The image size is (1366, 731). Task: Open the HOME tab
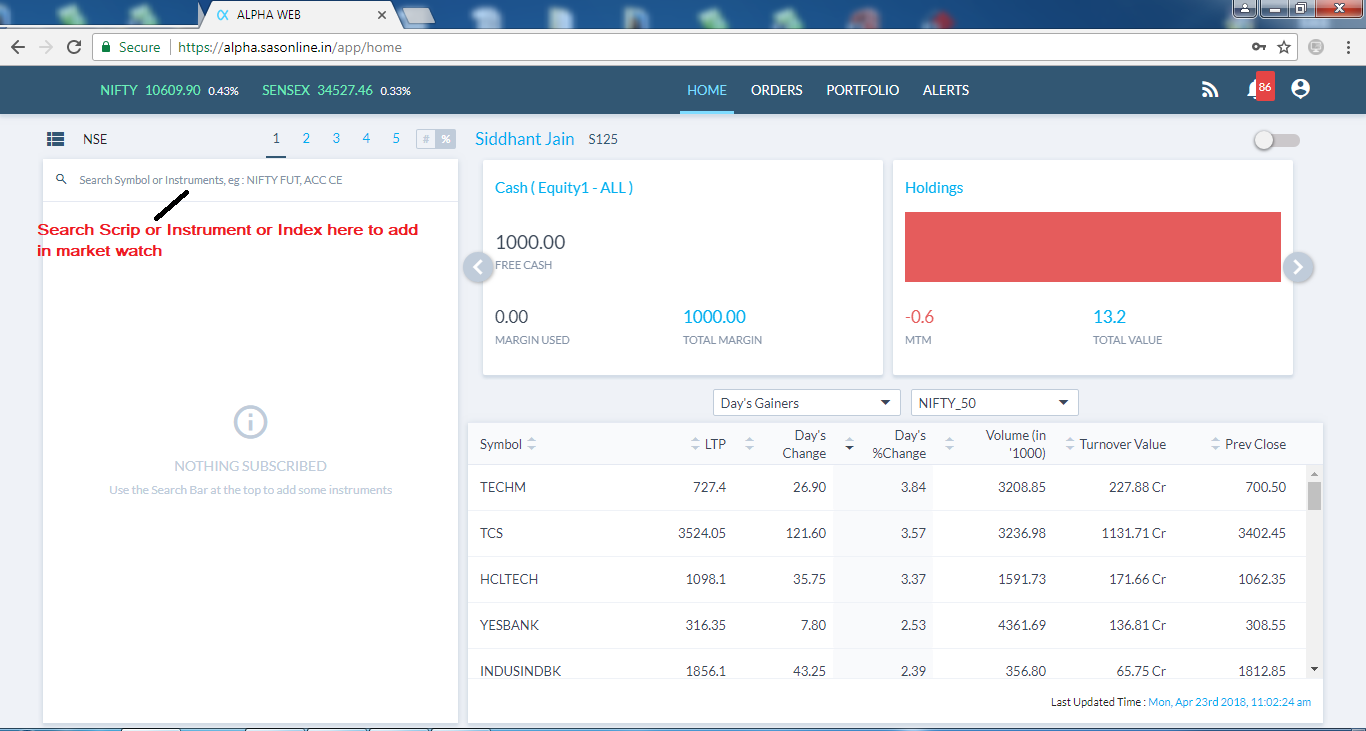click(707, 90)
